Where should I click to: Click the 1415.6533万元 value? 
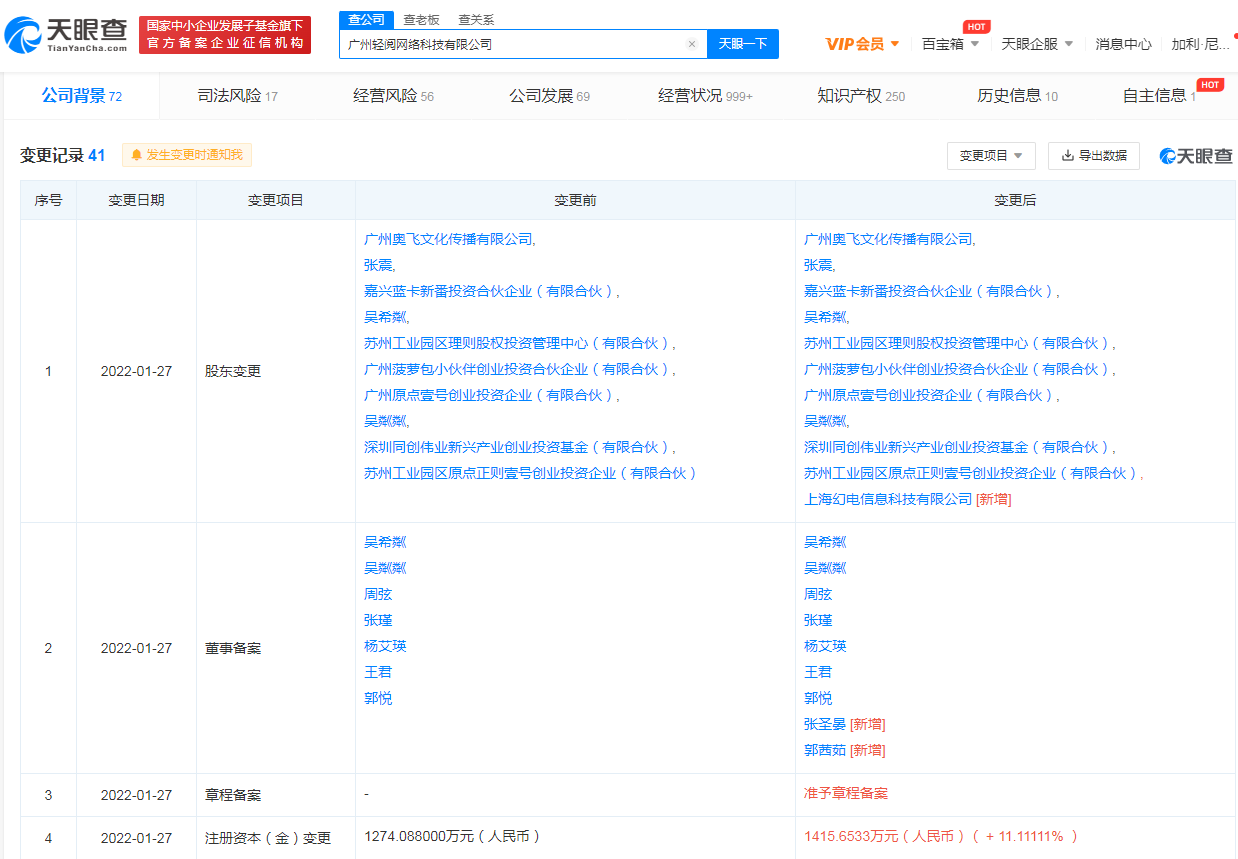[x=941, y=836]
